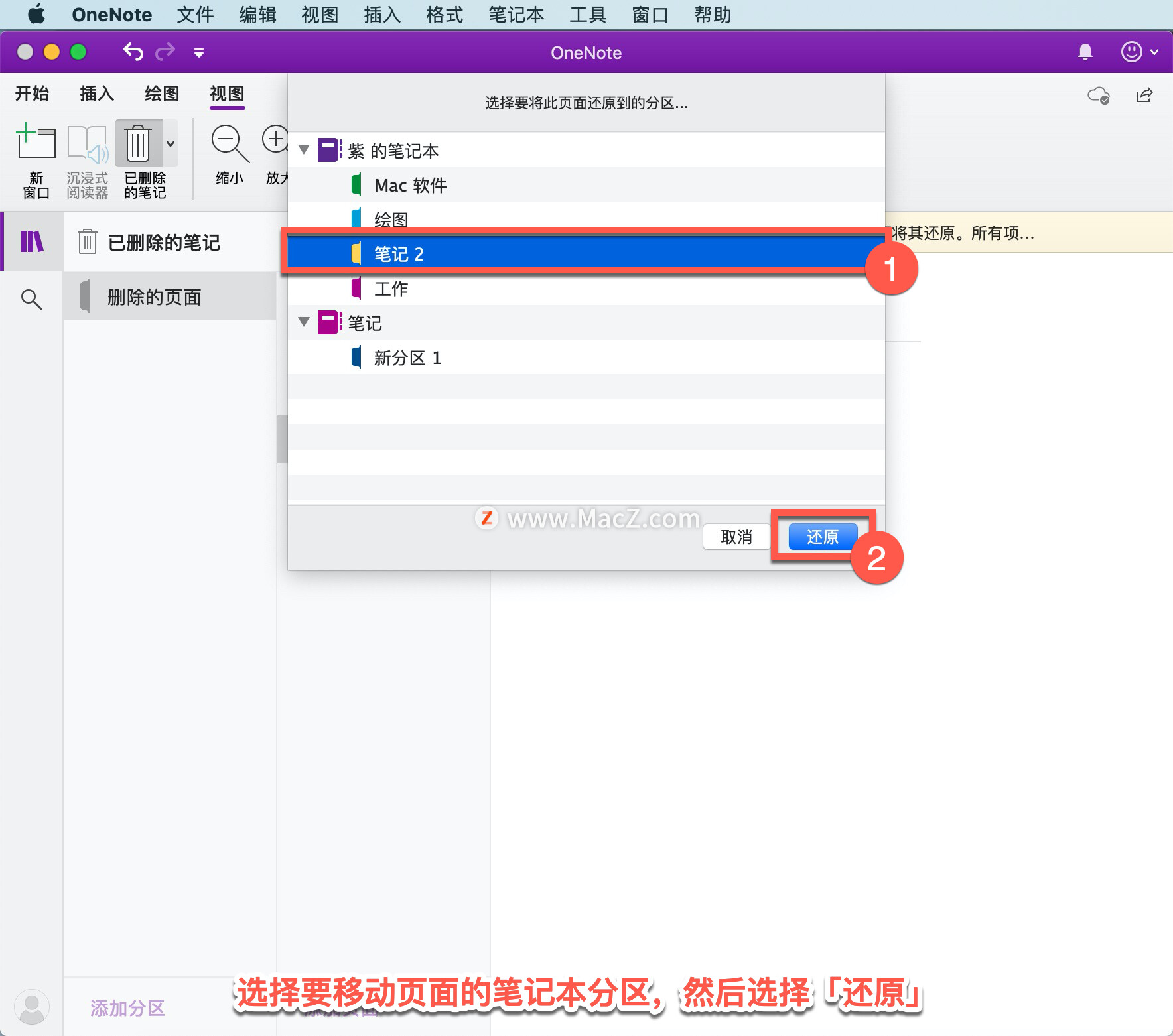The height and width of the screenshot is (1036, 1173).
Task: Click the 还原 (Restore) button
Action: pos(823,537)
